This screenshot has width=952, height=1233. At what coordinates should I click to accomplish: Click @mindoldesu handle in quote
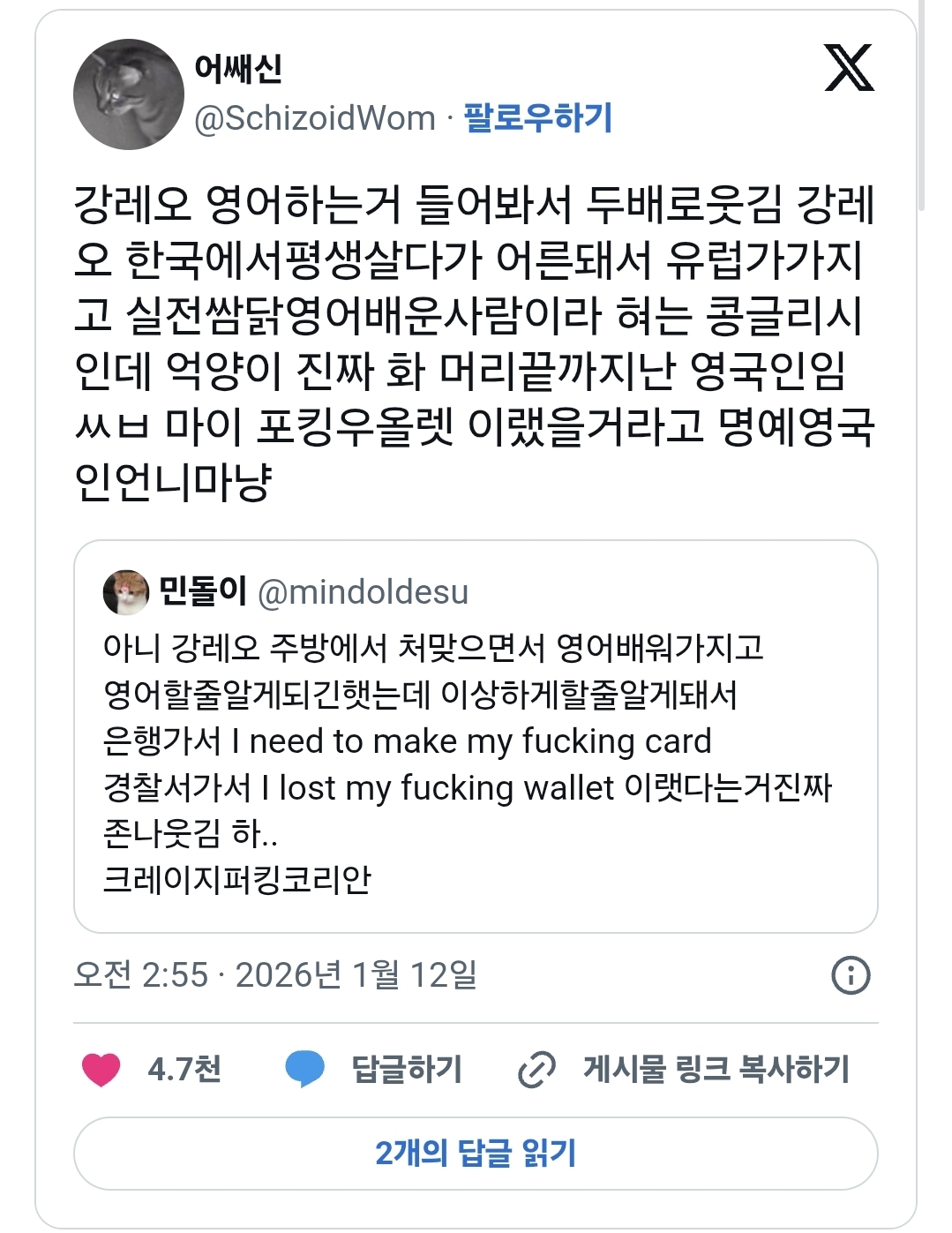(x=363, y=592)
